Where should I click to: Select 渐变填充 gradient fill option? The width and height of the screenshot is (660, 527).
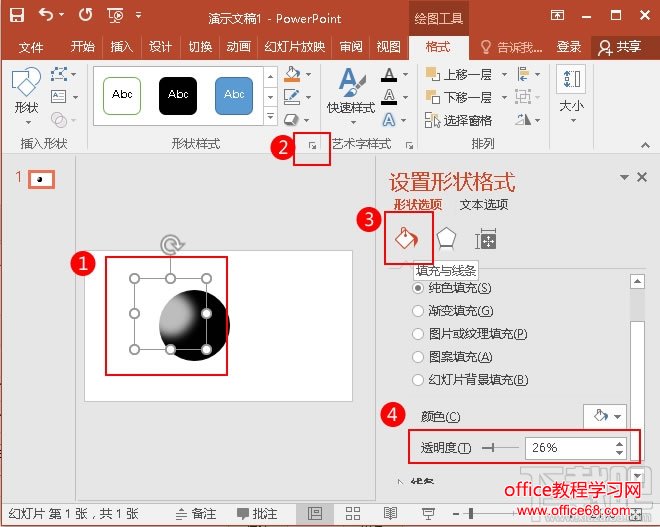coord(419,311)
